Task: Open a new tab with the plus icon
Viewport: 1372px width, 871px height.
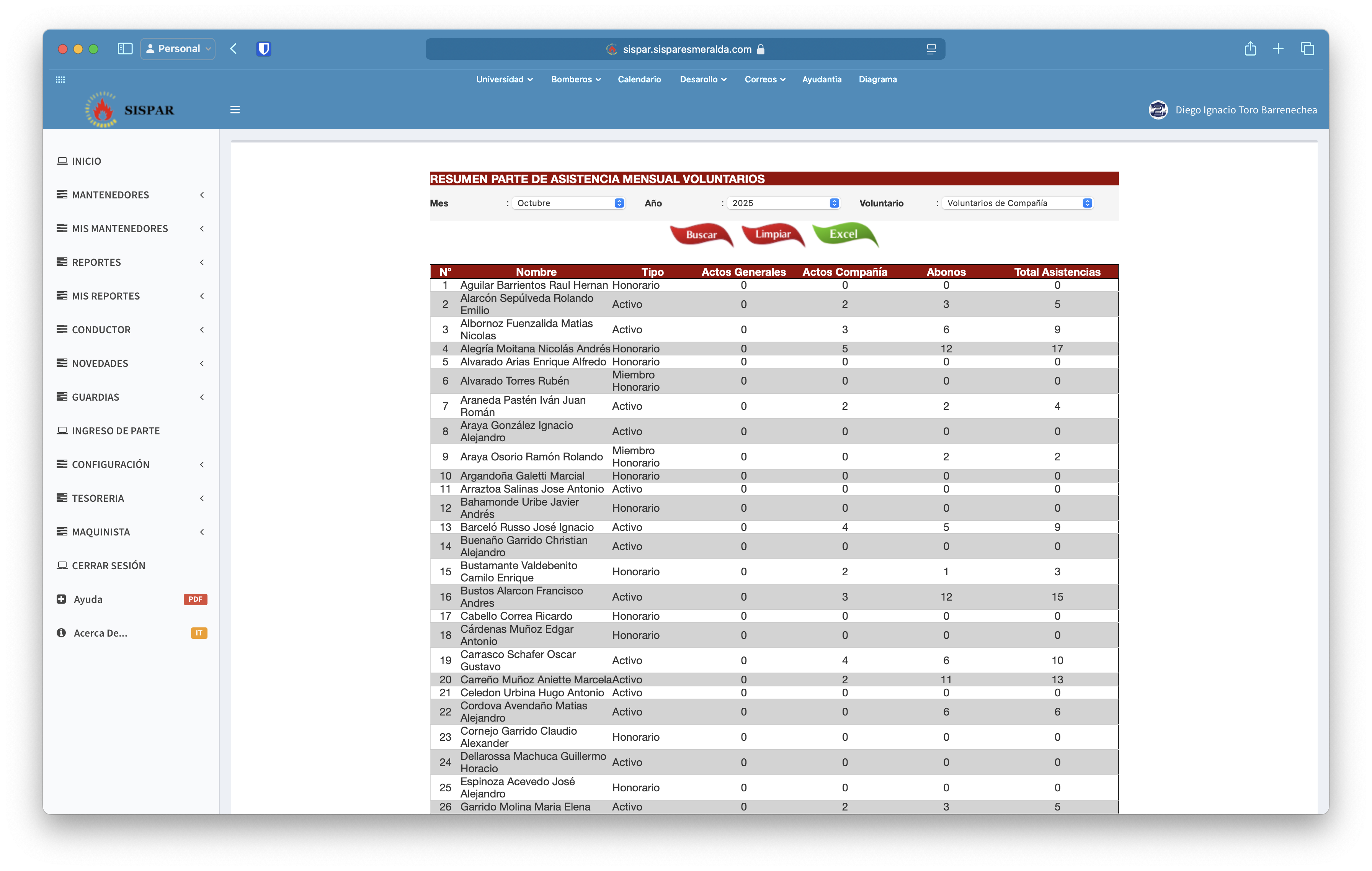Action: point(1278,49)
